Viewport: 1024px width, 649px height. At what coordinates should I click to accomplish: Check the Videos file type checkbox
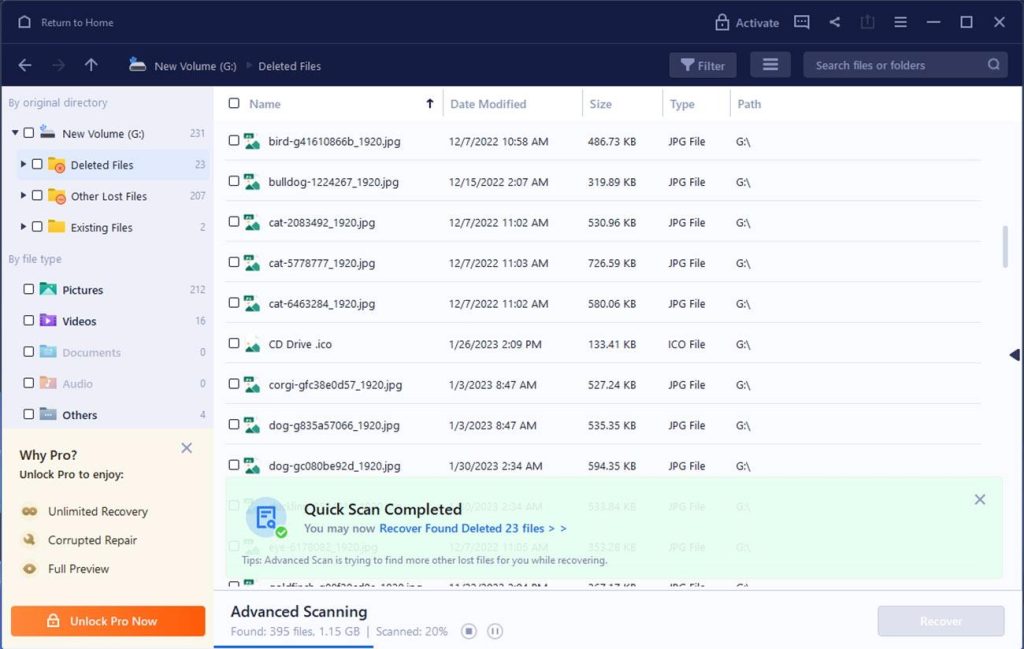(x=29, y=320)
